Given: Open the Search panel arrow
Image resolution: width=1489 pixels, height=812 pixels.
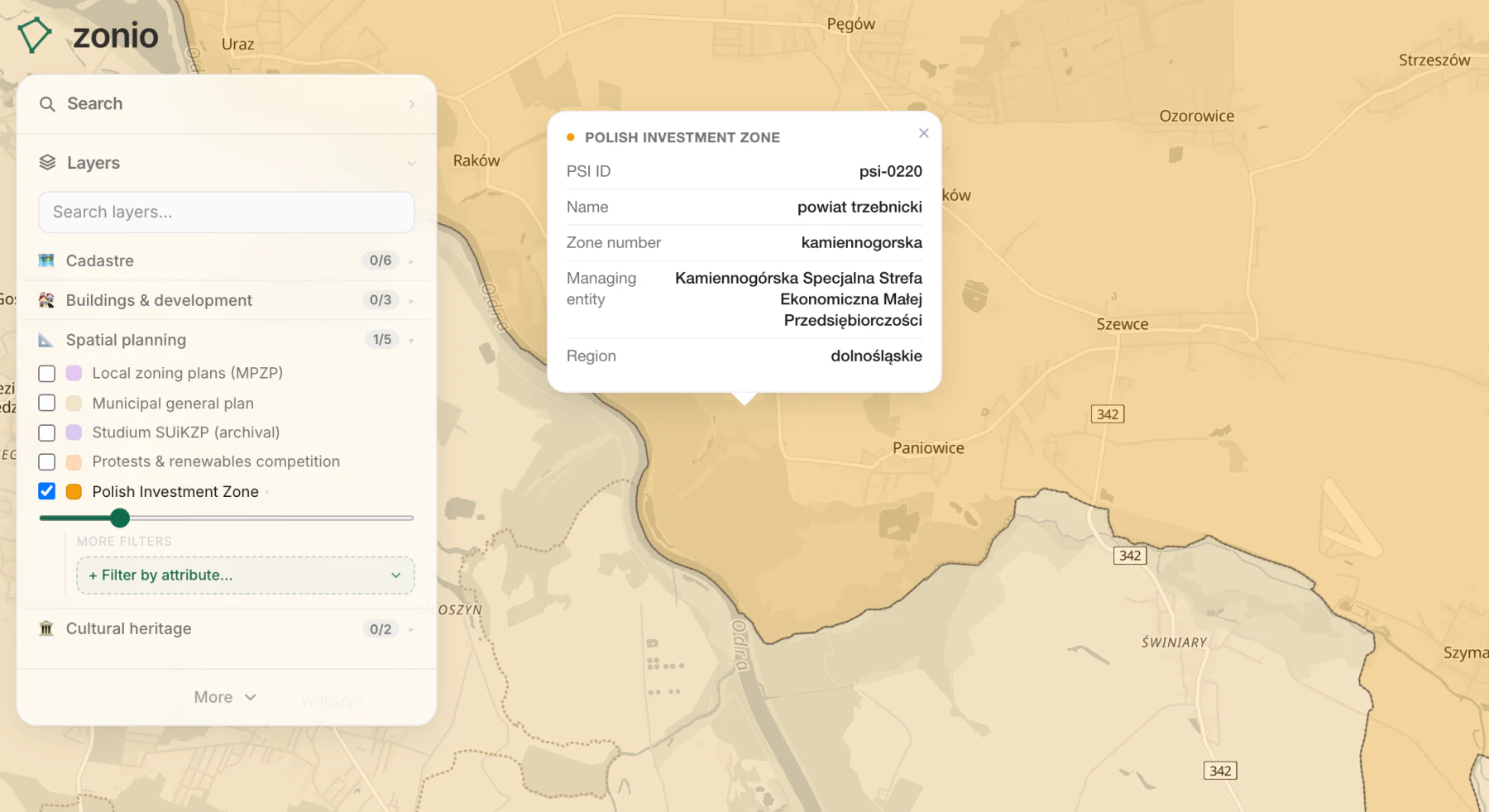Looking at the screenshot, I should click(x=411, y=104).
